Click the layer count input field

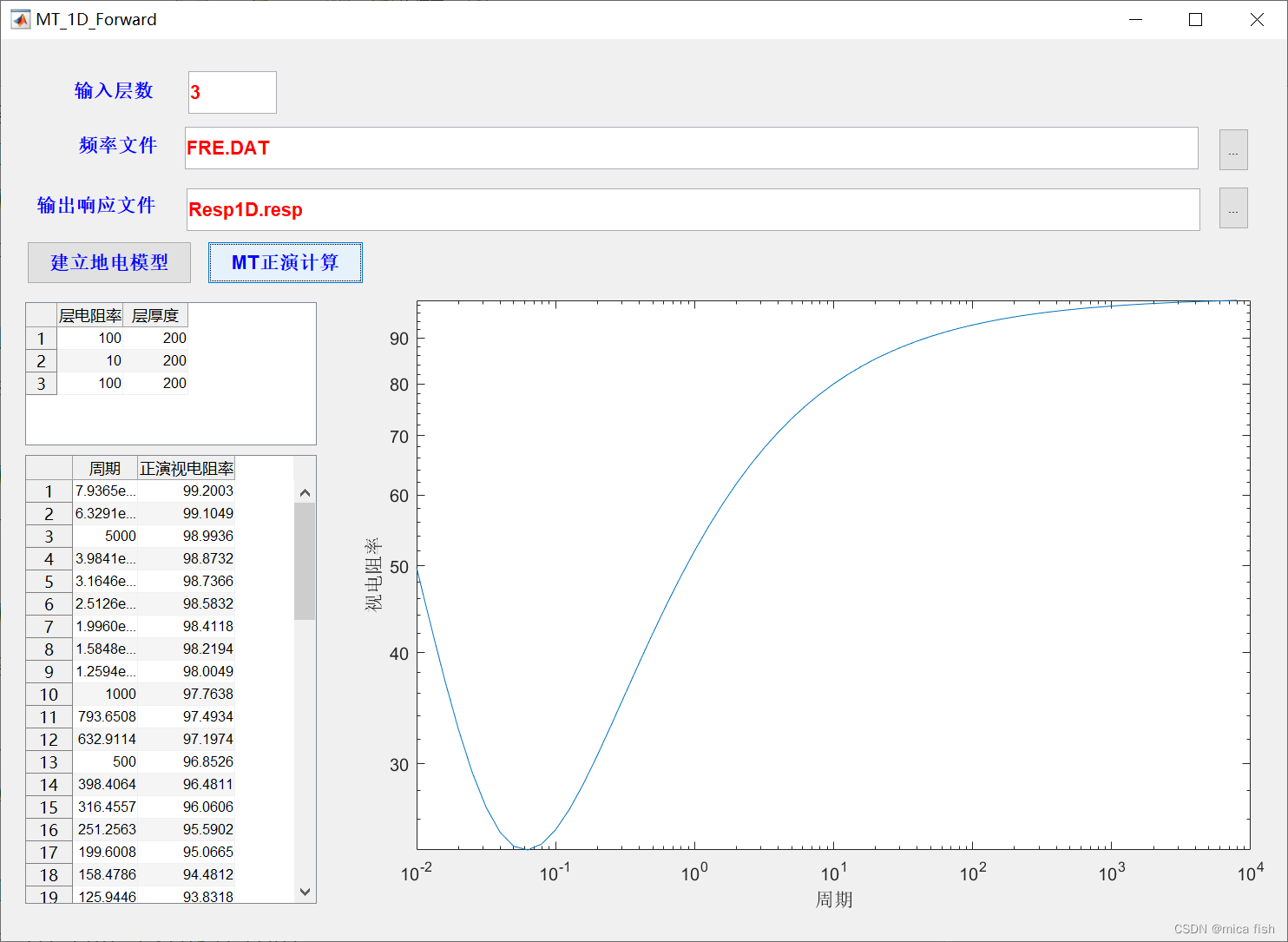(233, 92)
